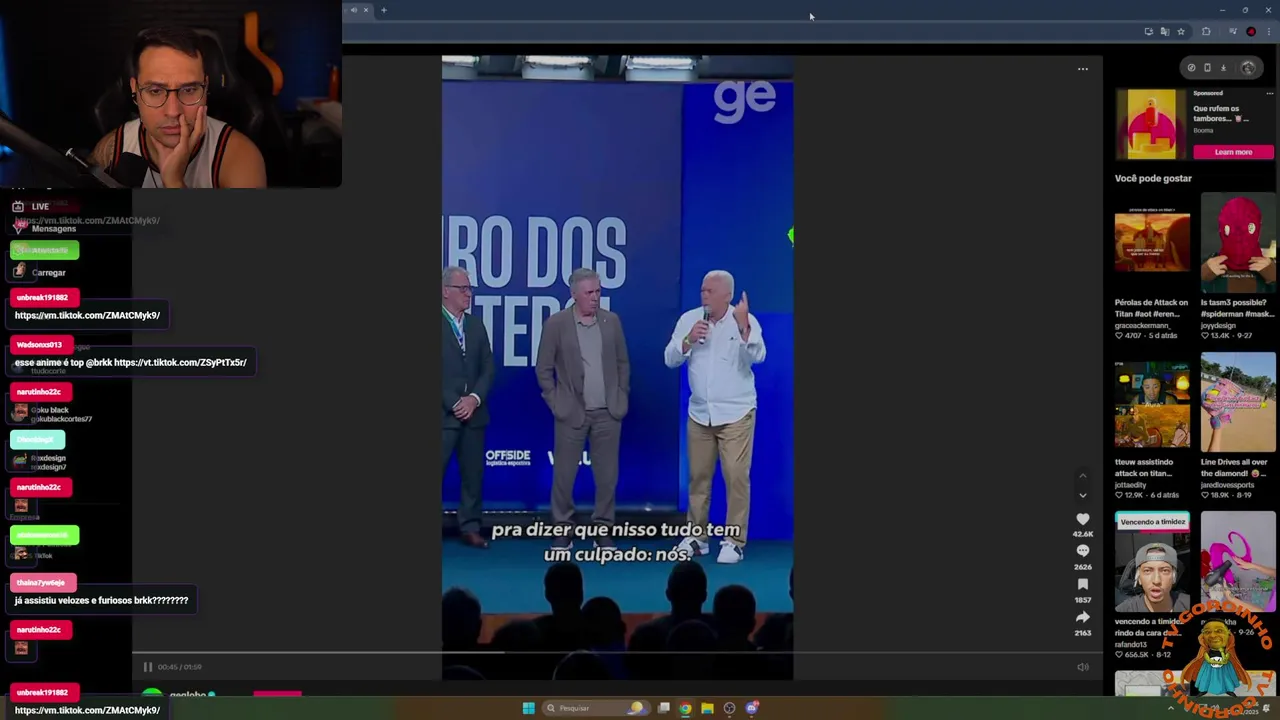Bookmark page with Chrome star icon
Screen dimensions: 1280x720
[1181, 32]
